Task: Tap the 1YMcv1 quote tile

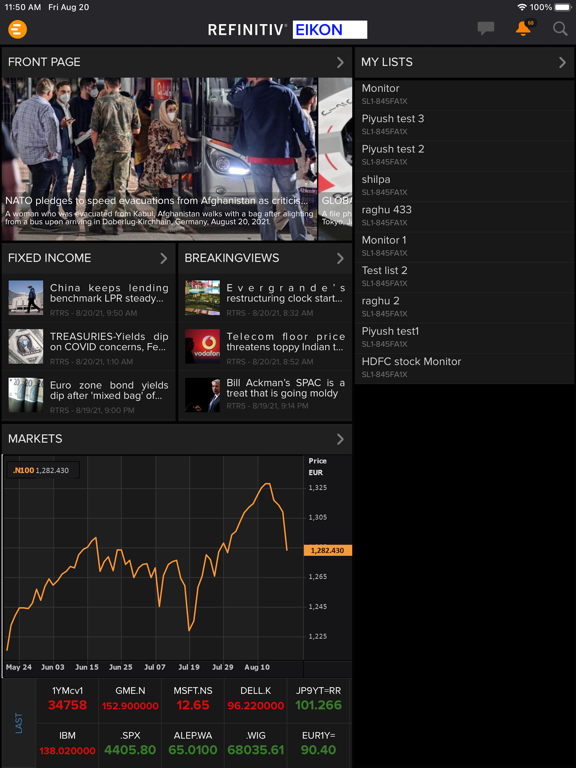Action: pyautogui.click(x=68, y=700)
